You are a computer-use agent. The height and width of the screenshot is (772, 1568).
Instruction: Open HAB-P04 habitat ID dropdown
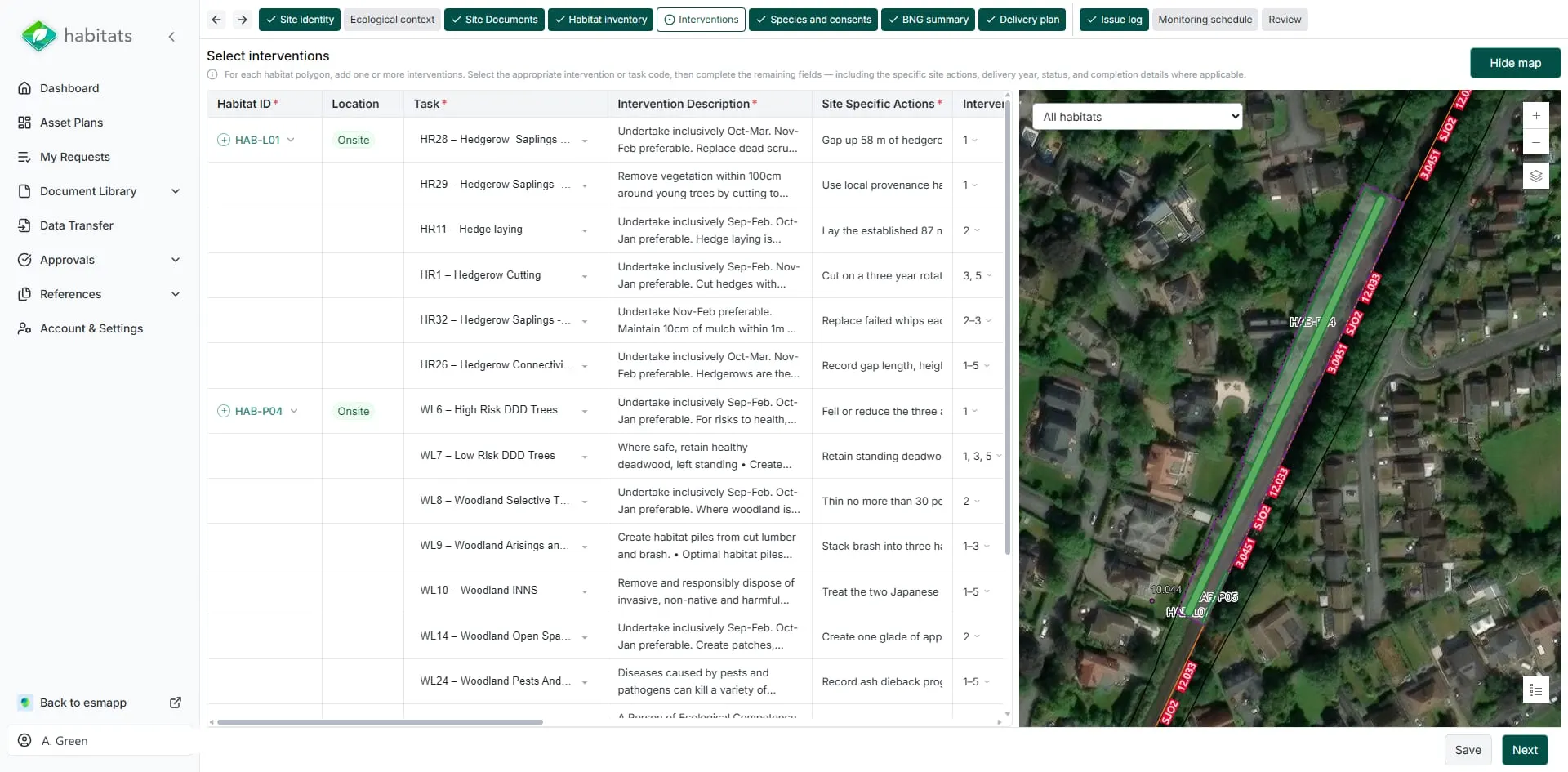pos(294,411)
